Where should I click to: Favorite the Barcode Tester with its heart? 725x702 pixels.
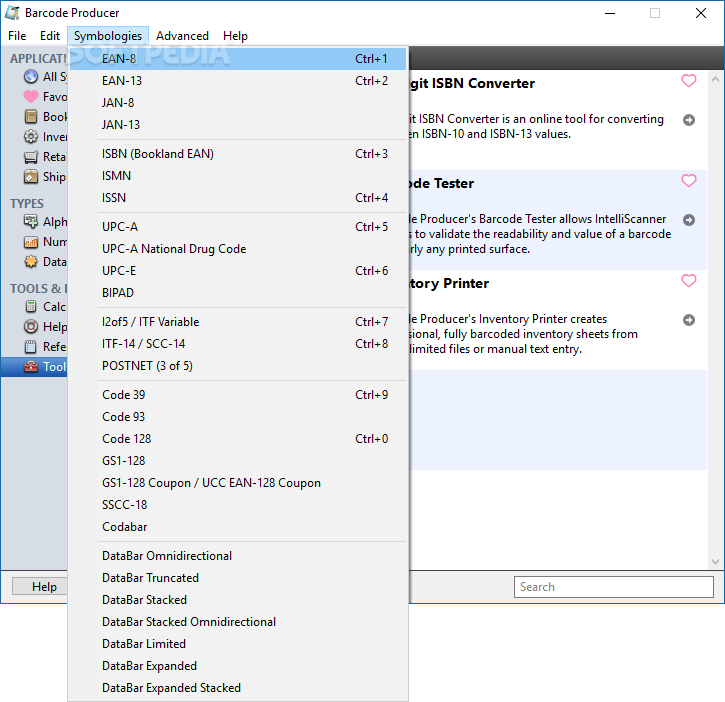(688, 180)
